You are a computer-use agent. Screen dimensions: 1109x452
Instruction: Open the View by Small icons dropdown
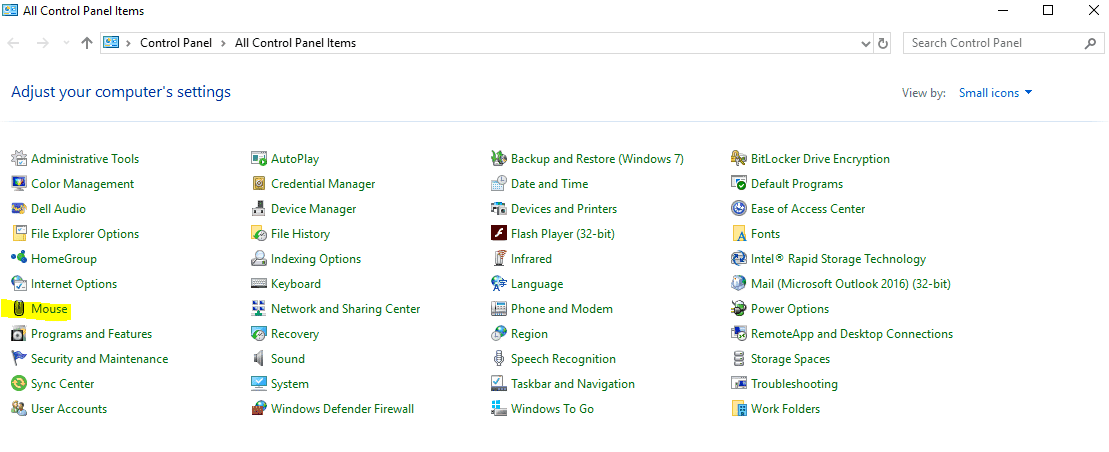pyautogui.click(x=995, y=93)
